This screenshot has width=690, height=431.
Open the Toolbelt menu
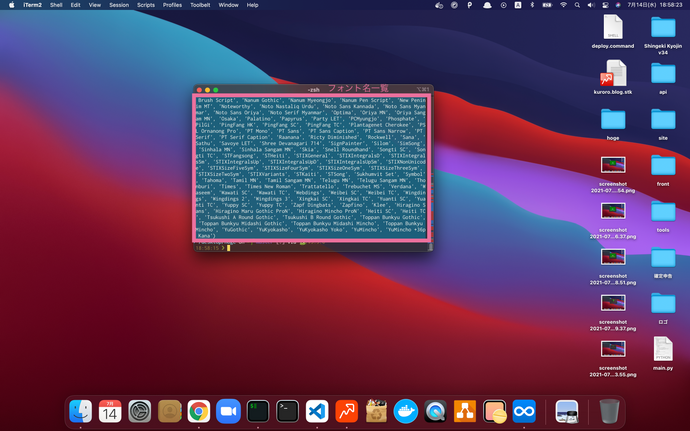200,5
